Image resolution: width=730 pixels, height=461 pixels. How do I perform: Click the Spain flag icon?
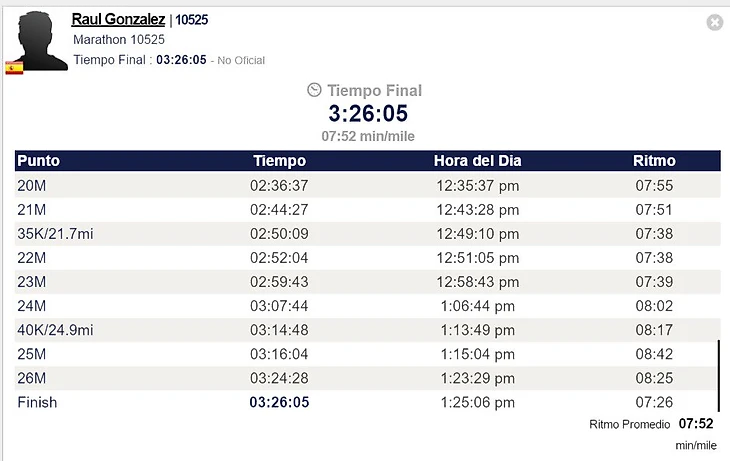point(14,68)
